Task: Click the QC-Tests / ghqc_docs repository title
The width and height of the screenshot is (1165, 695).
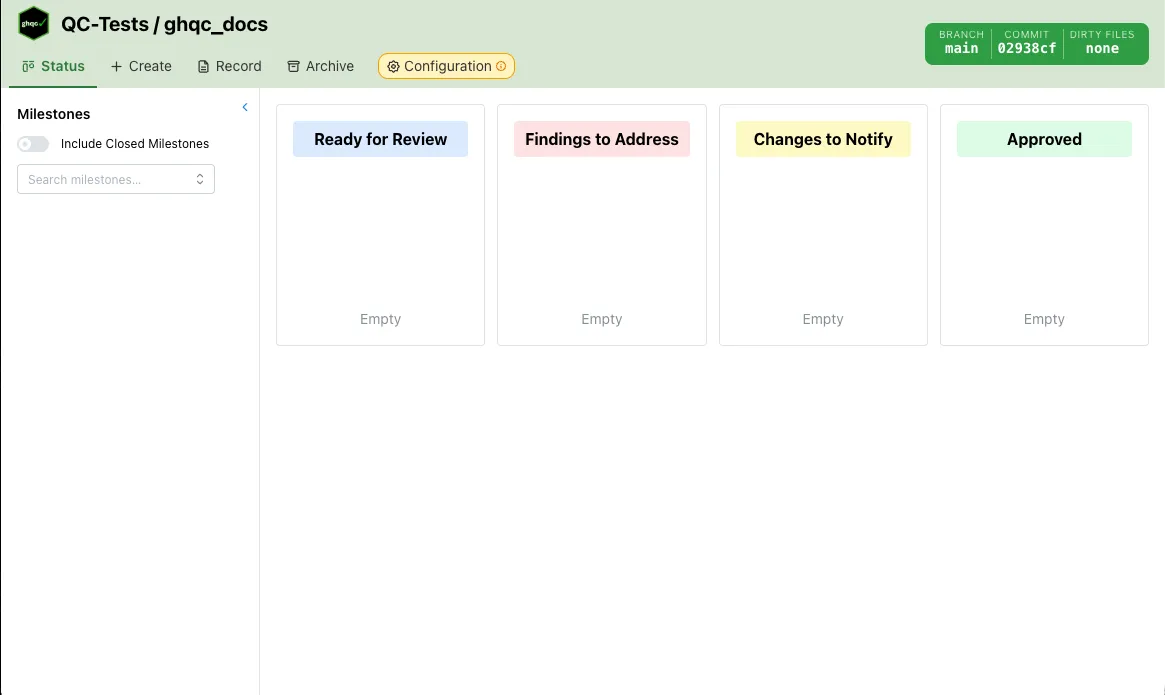Action: 164,24
